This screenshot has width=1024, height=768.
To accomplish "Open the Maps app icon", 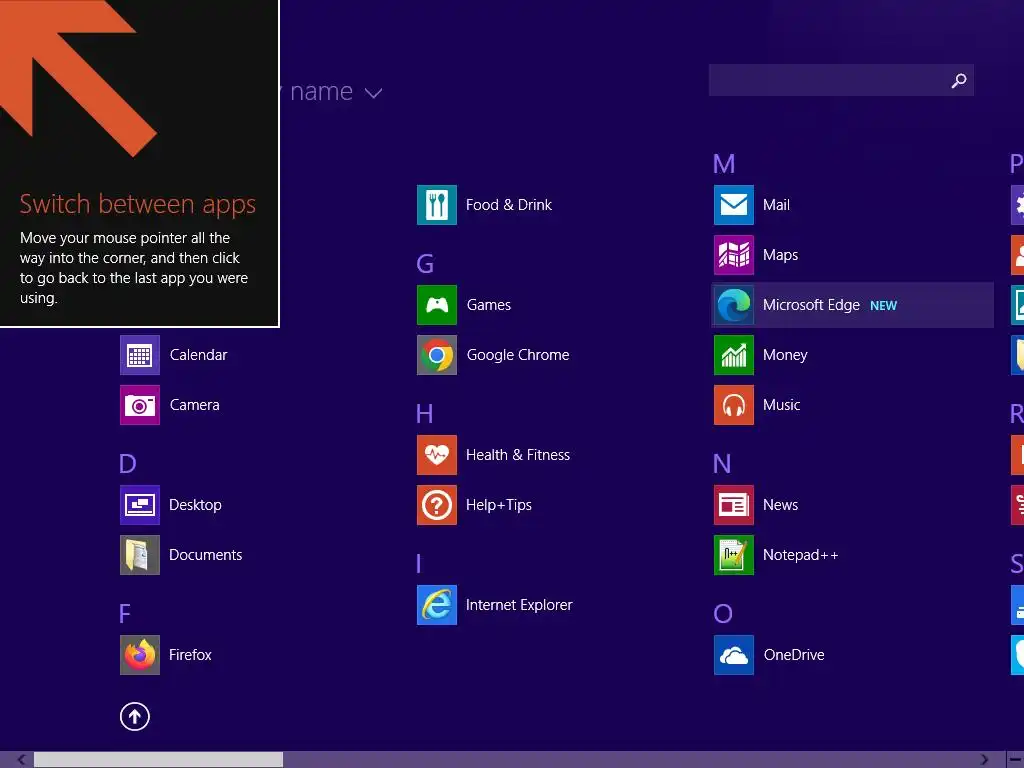I will click(x=734, y=255).
